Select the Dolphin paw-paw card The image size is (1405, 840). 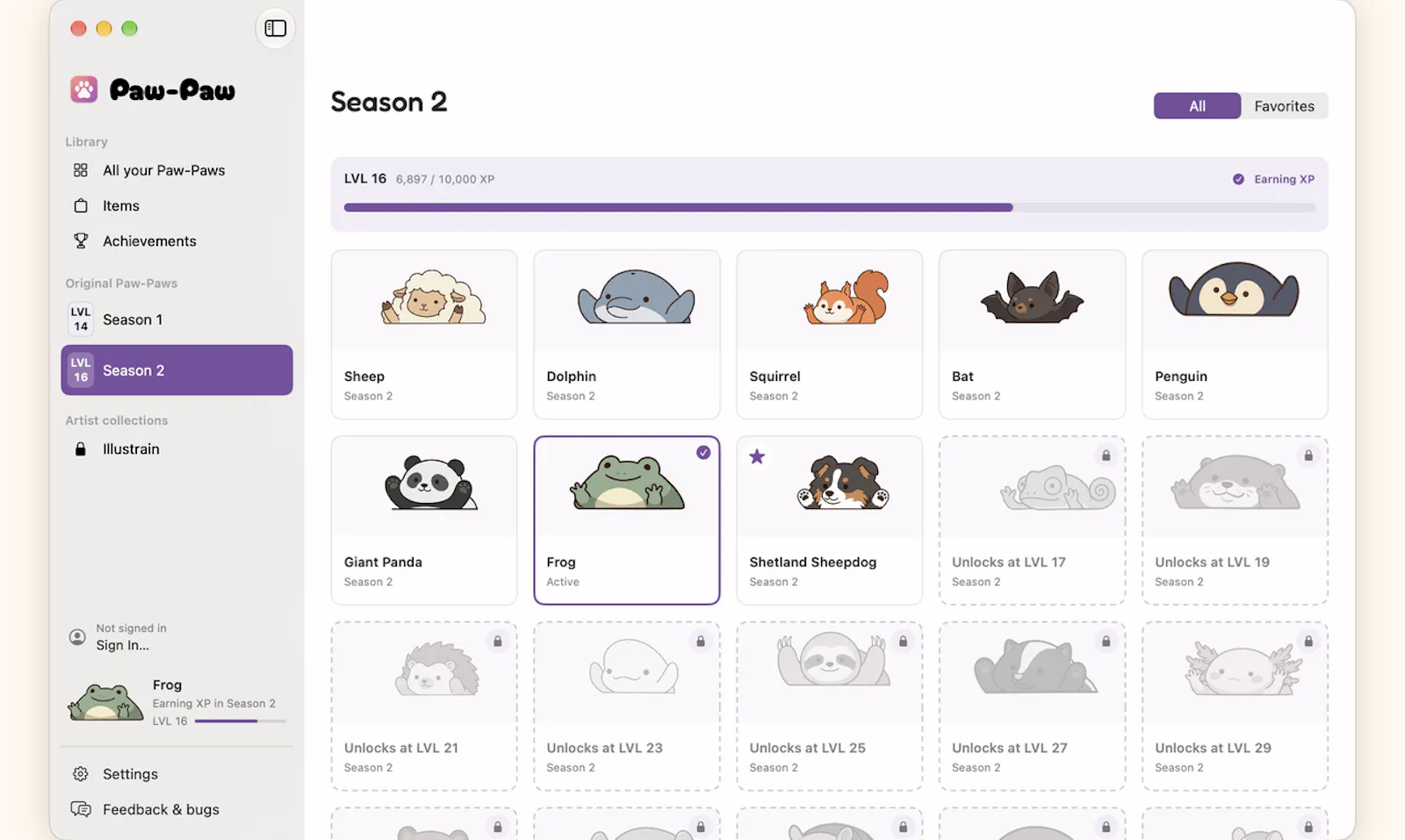(x=627, y=334)
